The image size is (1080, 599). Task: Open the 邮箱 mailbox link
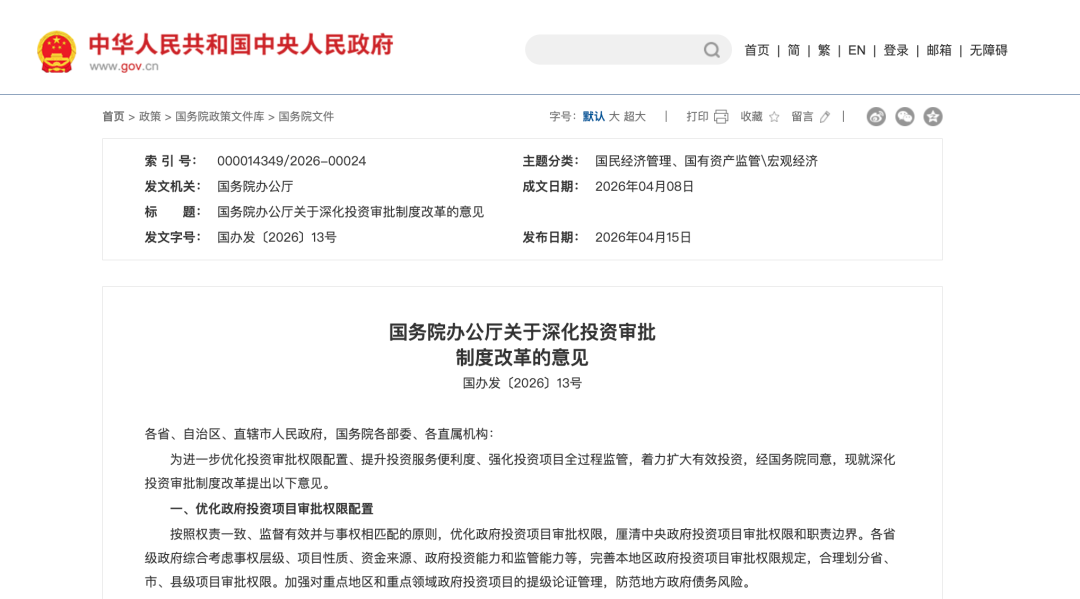pos(939,50)
